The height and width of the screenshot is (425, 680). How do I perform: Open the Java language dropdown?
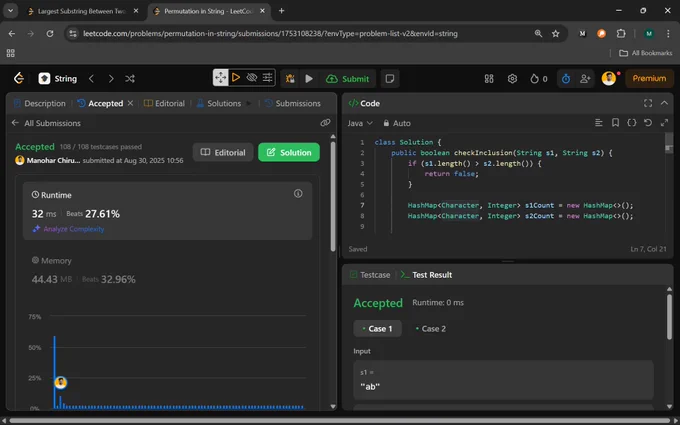pos(360,123)
